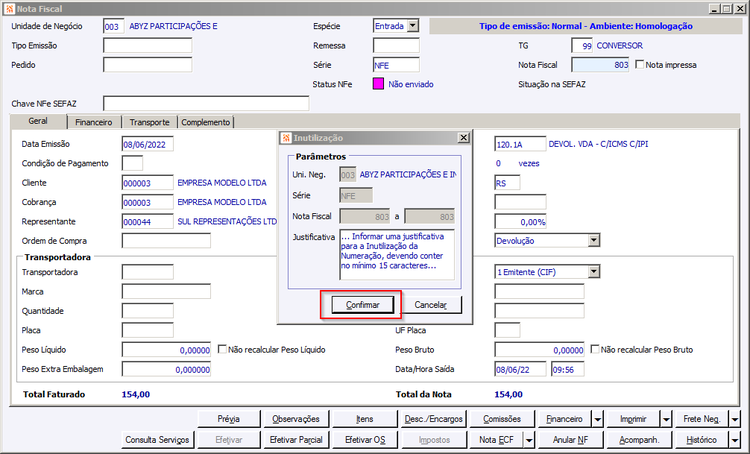Expand the Nota ECF dropdown arrow
Viewport: 750px width, 454px height.
point(529,440)
